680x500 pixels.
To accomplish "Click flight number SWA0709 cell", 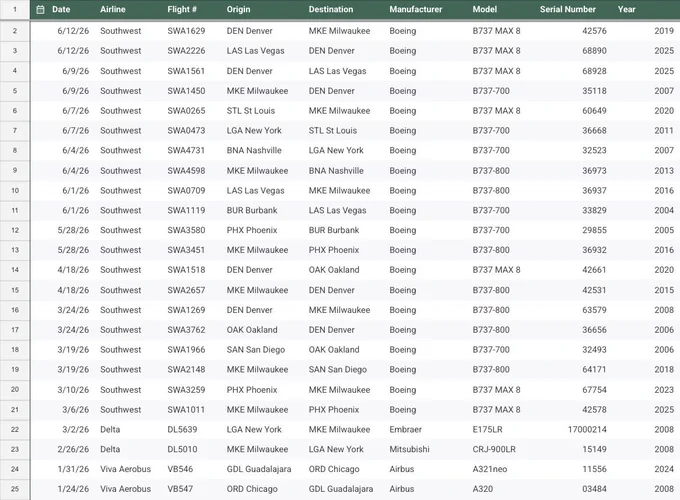I will (x=186, y=190).
